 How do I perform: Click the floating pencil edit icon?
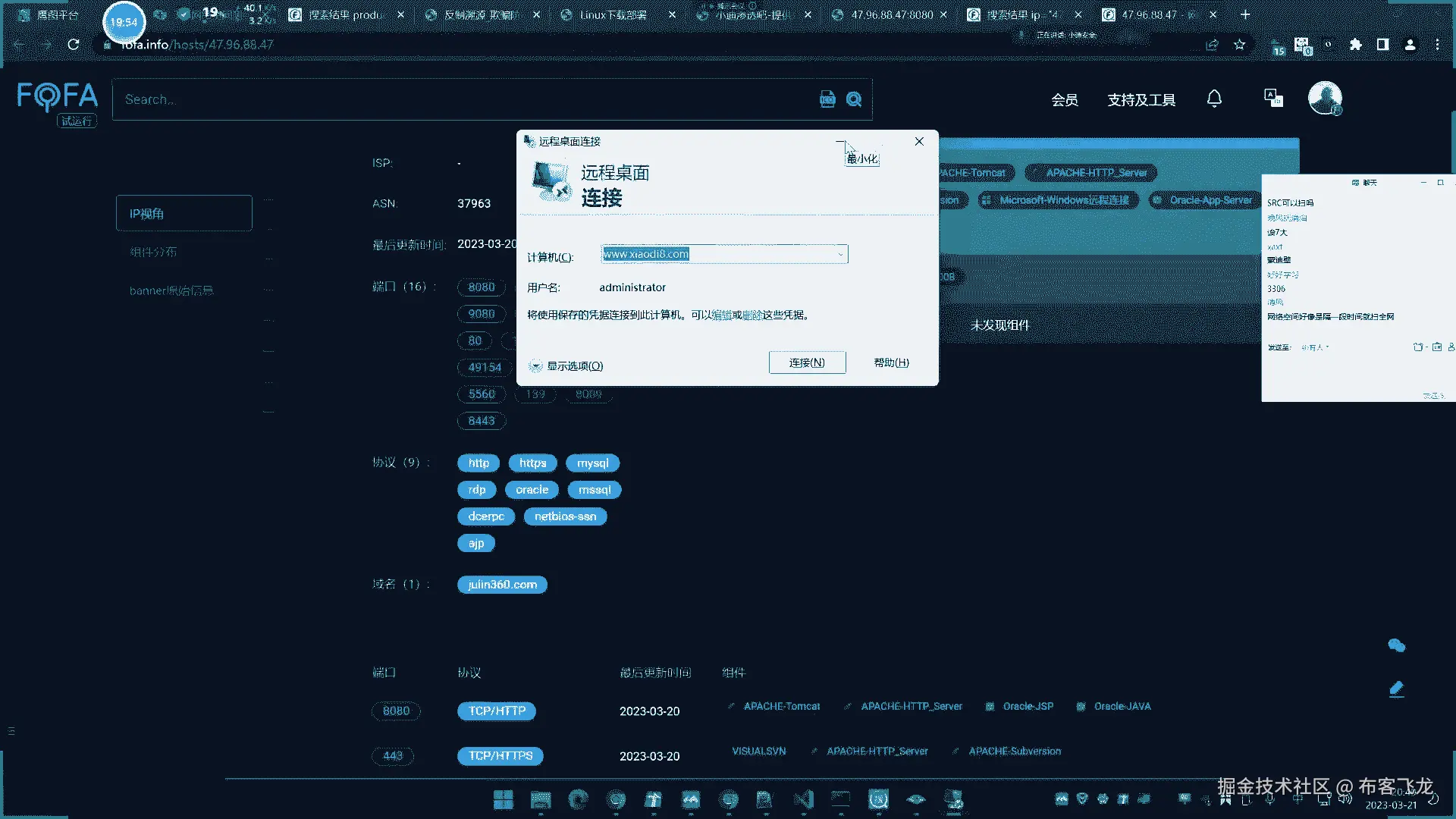pyautogui.click(x=1397, y=689)
